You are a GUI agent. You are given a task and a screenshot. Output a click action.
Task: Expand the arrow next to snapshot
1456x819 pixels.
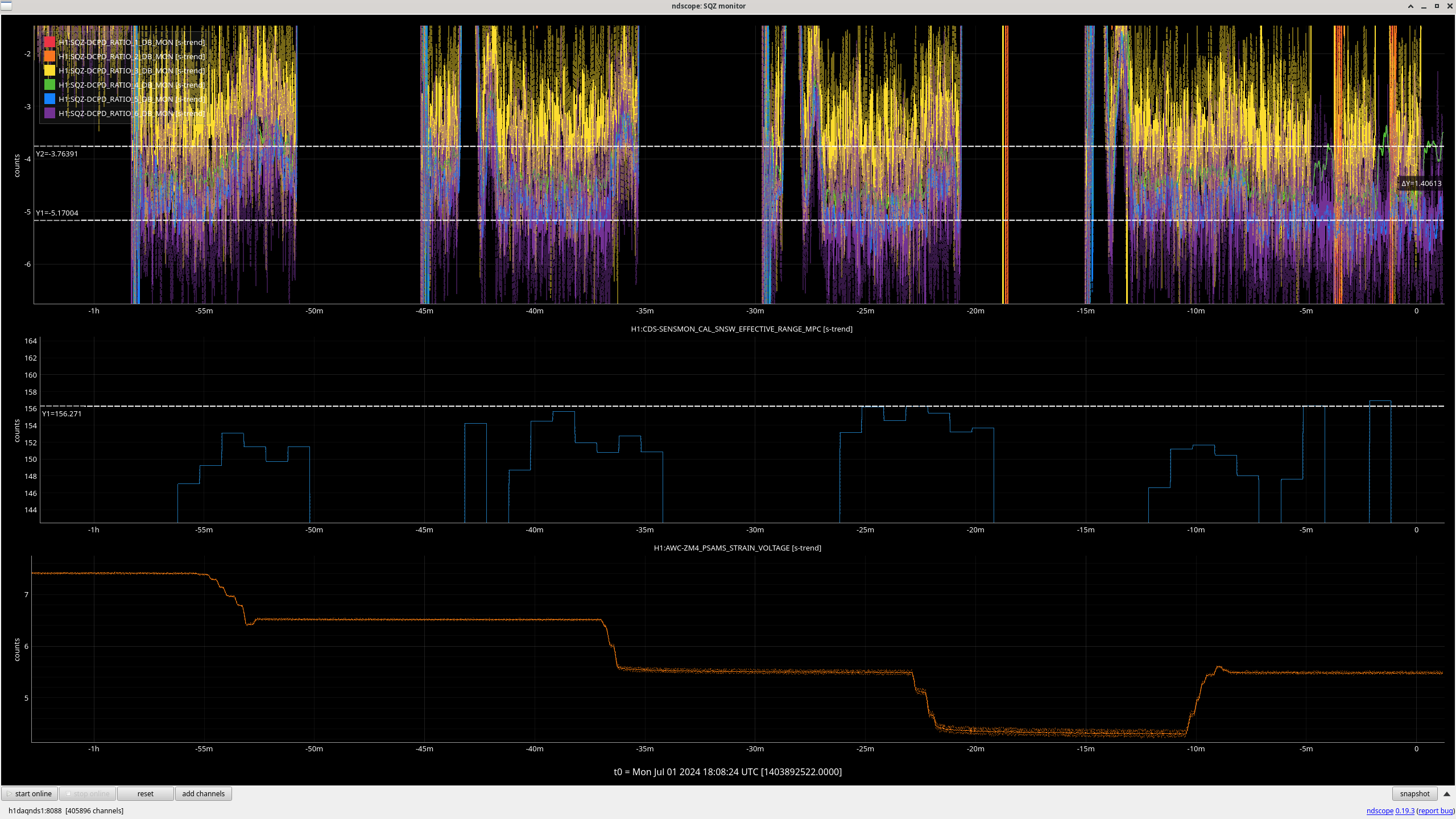1447,793
